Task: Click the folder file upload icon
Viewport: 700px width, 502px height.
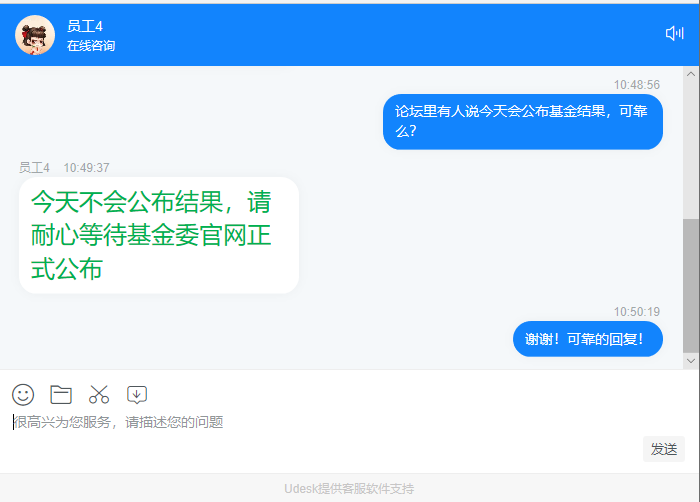Action: click(x=61, y=395)
